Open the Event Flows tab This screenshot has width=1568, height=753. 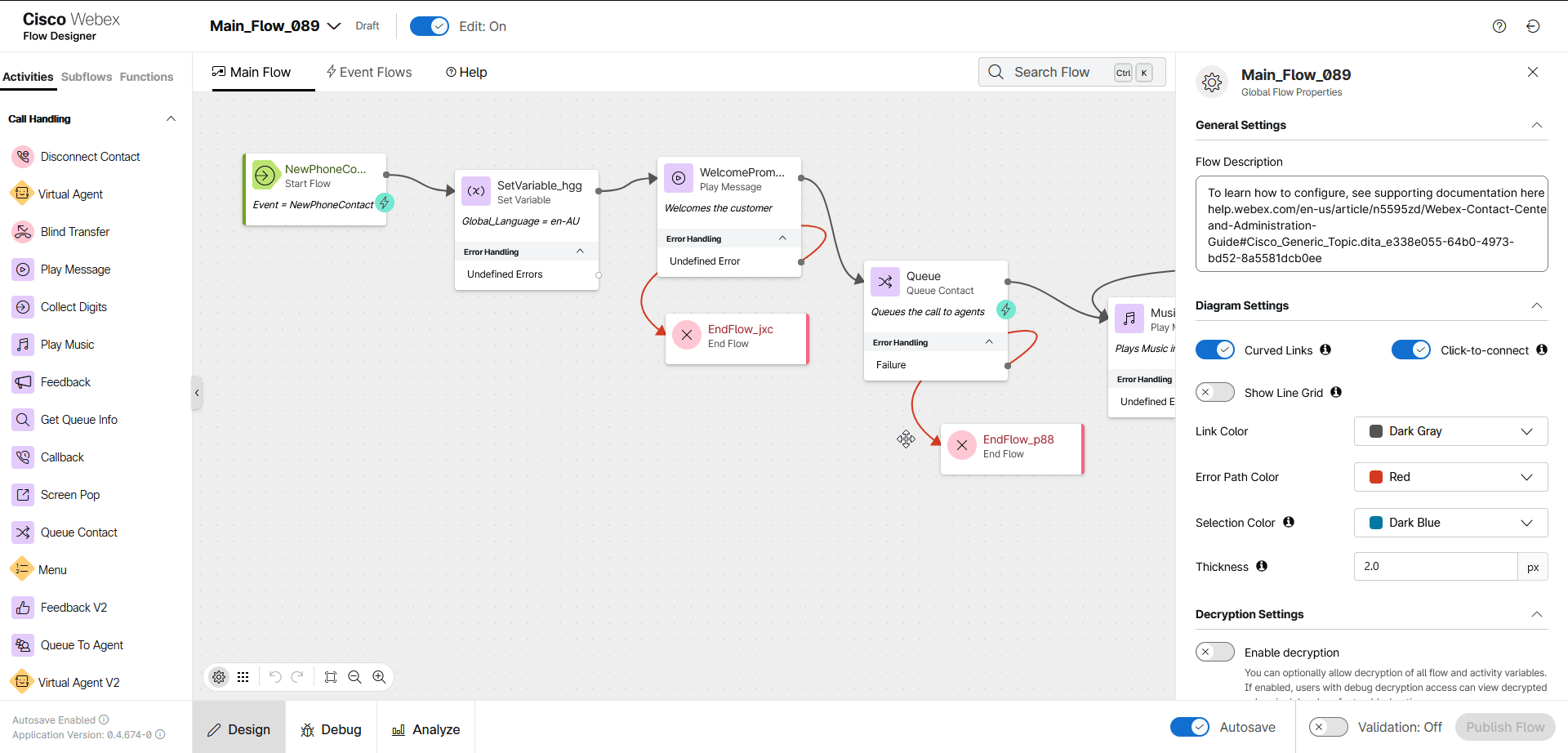369,72
